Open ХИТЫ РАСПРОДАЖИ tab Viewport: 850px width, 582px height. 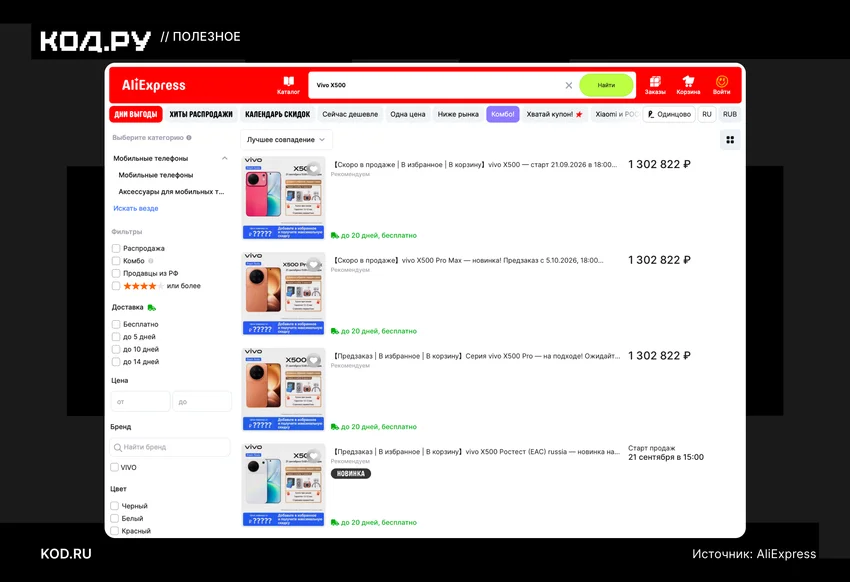[x=201, y=114]
